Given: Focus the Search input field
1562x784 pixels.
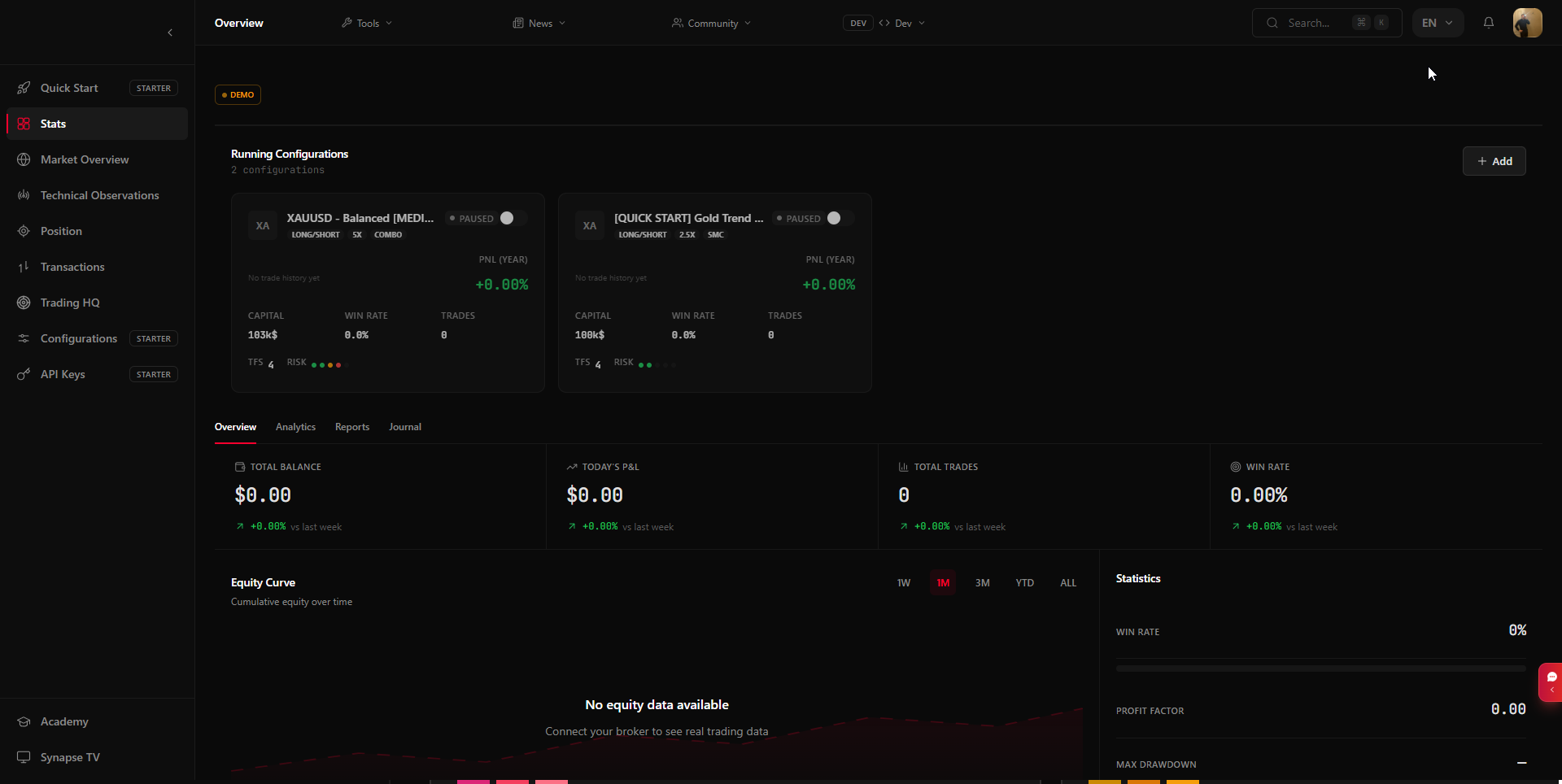Looking at the screenshot, I should pos(1327,23).
